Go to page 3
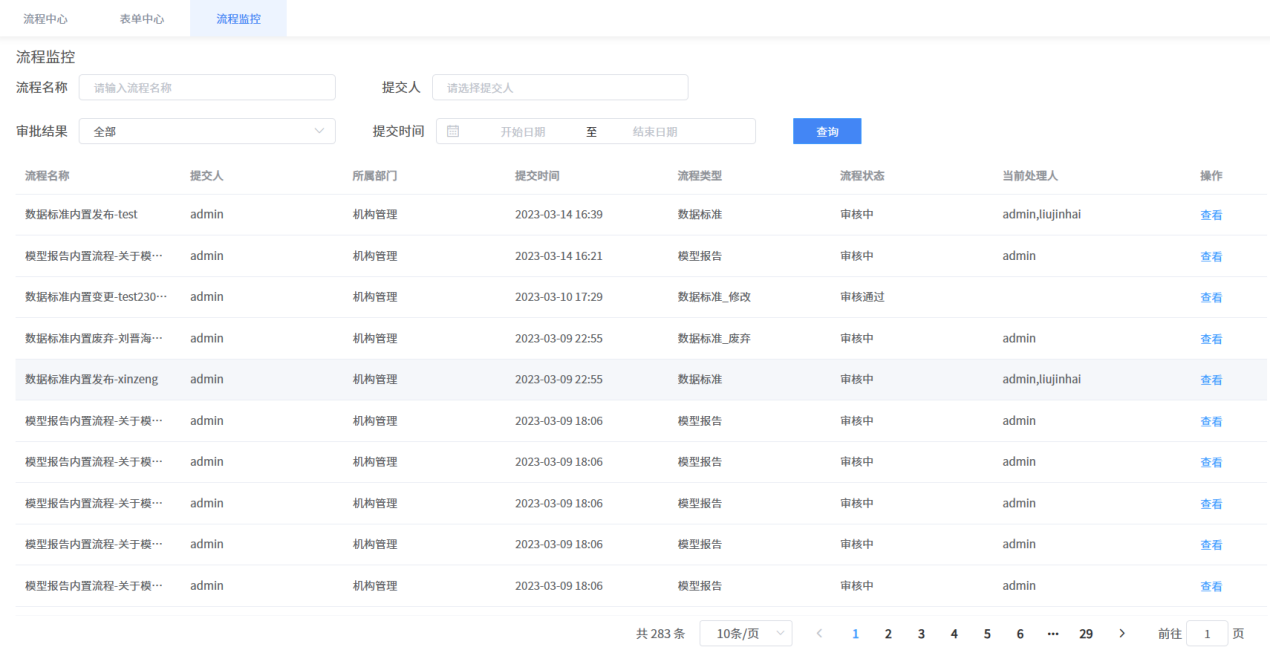This screenshot has height=650, width=1270. tap(921, 633)
